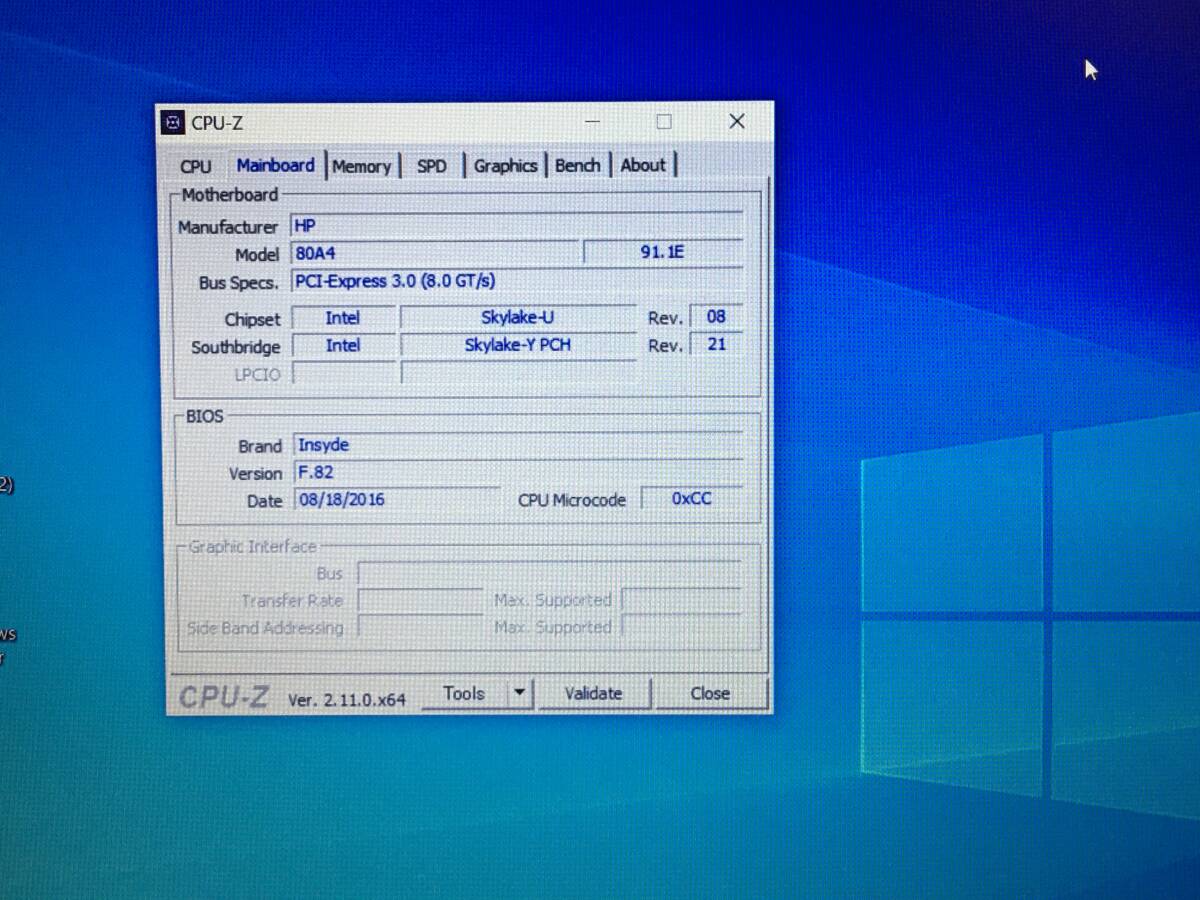Viewport: 1200px width, 900px height.
Task: Click the Bus Specs PCI-Express 3.0 field
Action: pos(517,281)
